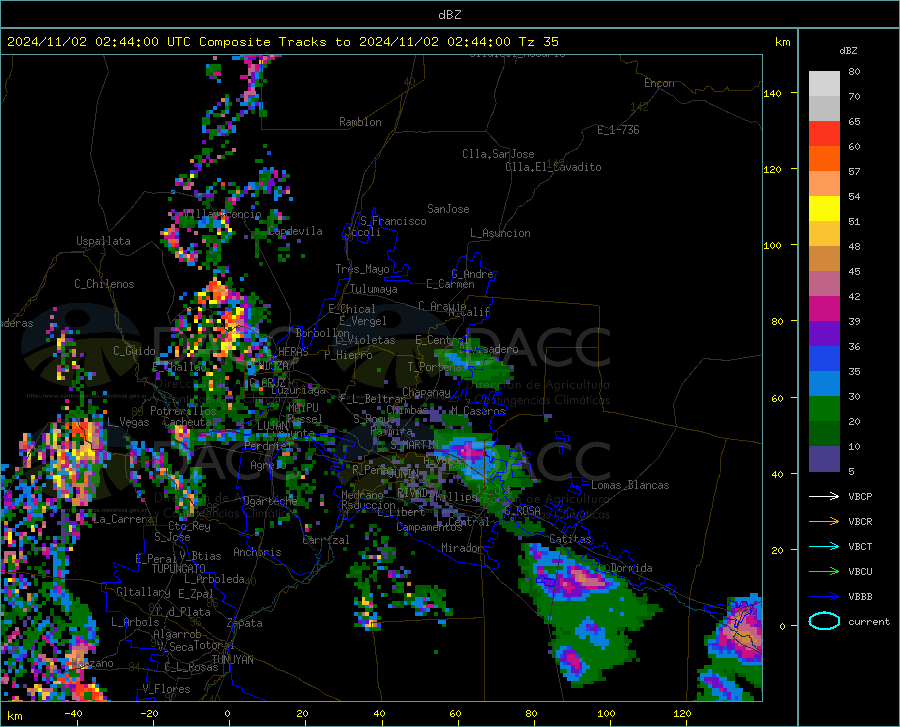The height and width of the screenshot is (727, 900).
Task: Click the 'VBBB' legend label
Action: click(x=860, y=597)
